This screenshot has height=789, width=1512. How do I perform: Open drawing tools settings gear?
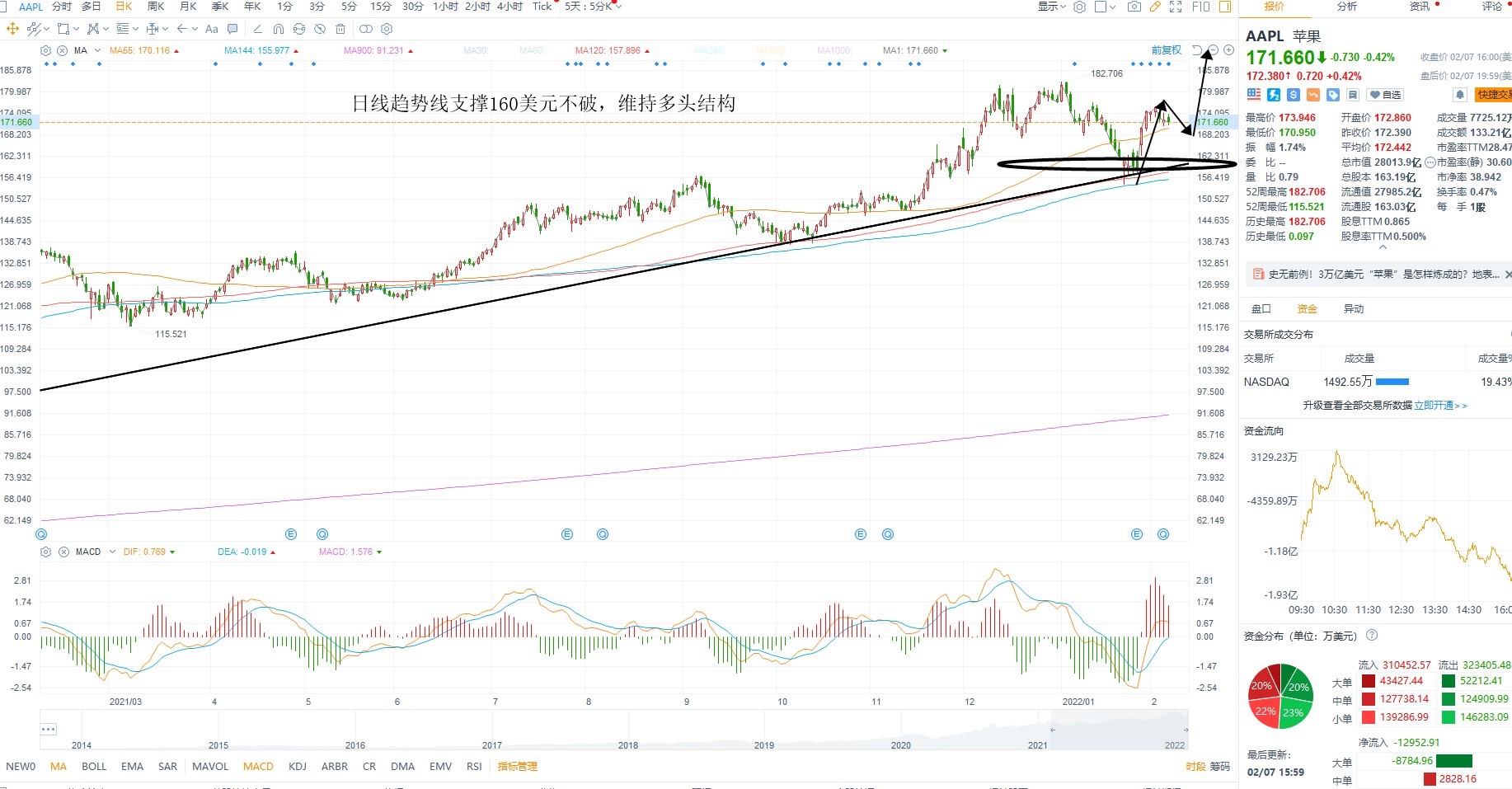[387, 29]
